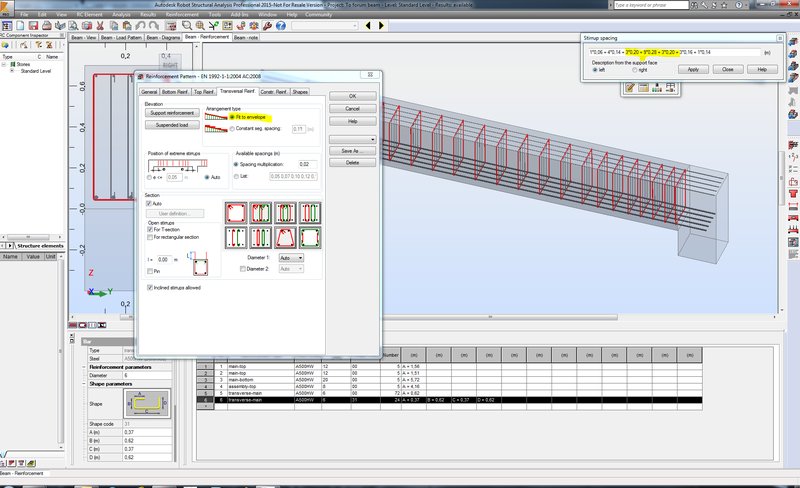The width and height of the screenshot is (800, 488).
Task: Open the Reinforcement menu
Action: click(x=182, y=14)
